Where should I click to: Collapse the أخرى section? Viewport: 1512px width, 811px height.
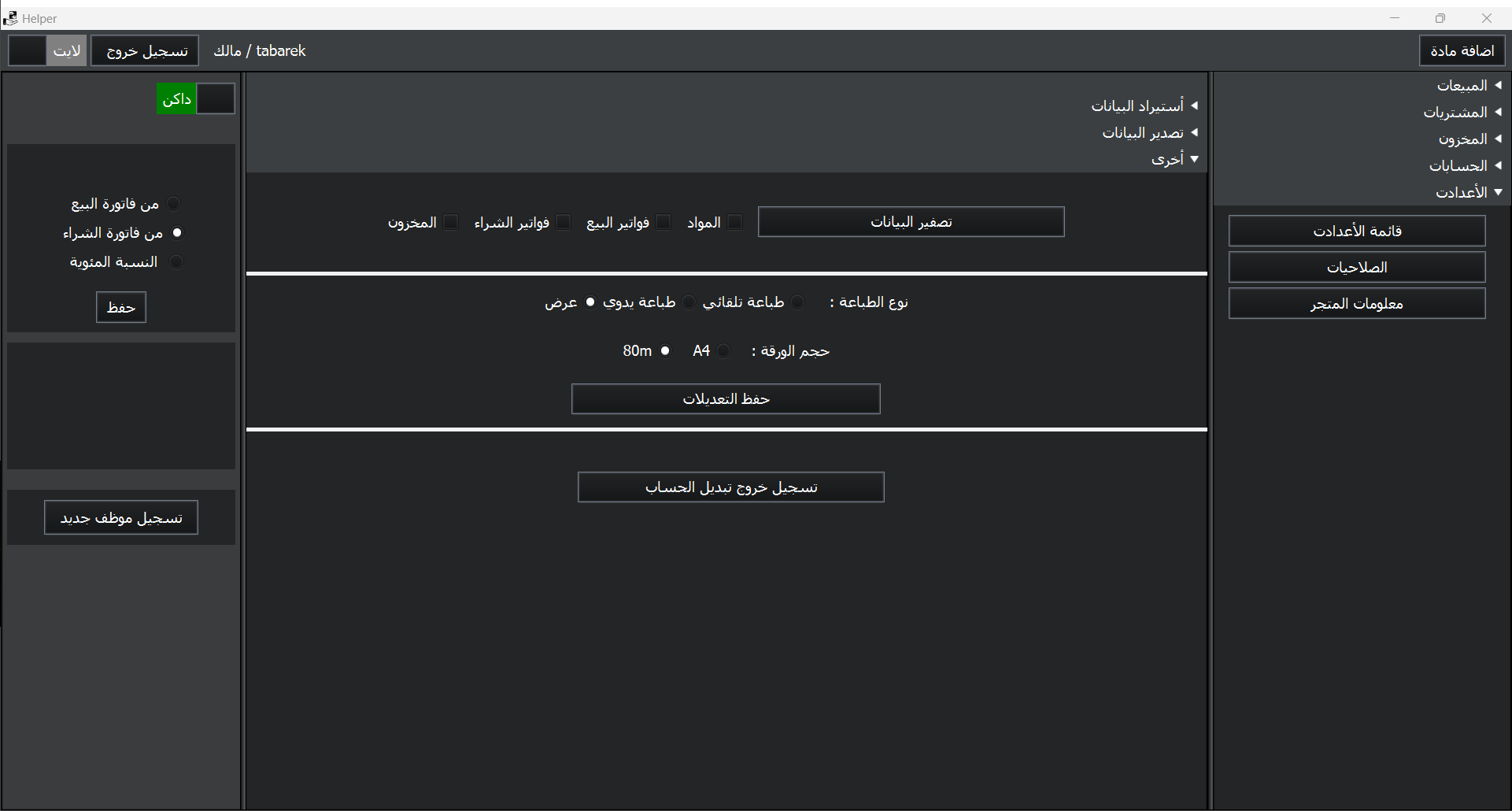click(x=1174, y=159)
